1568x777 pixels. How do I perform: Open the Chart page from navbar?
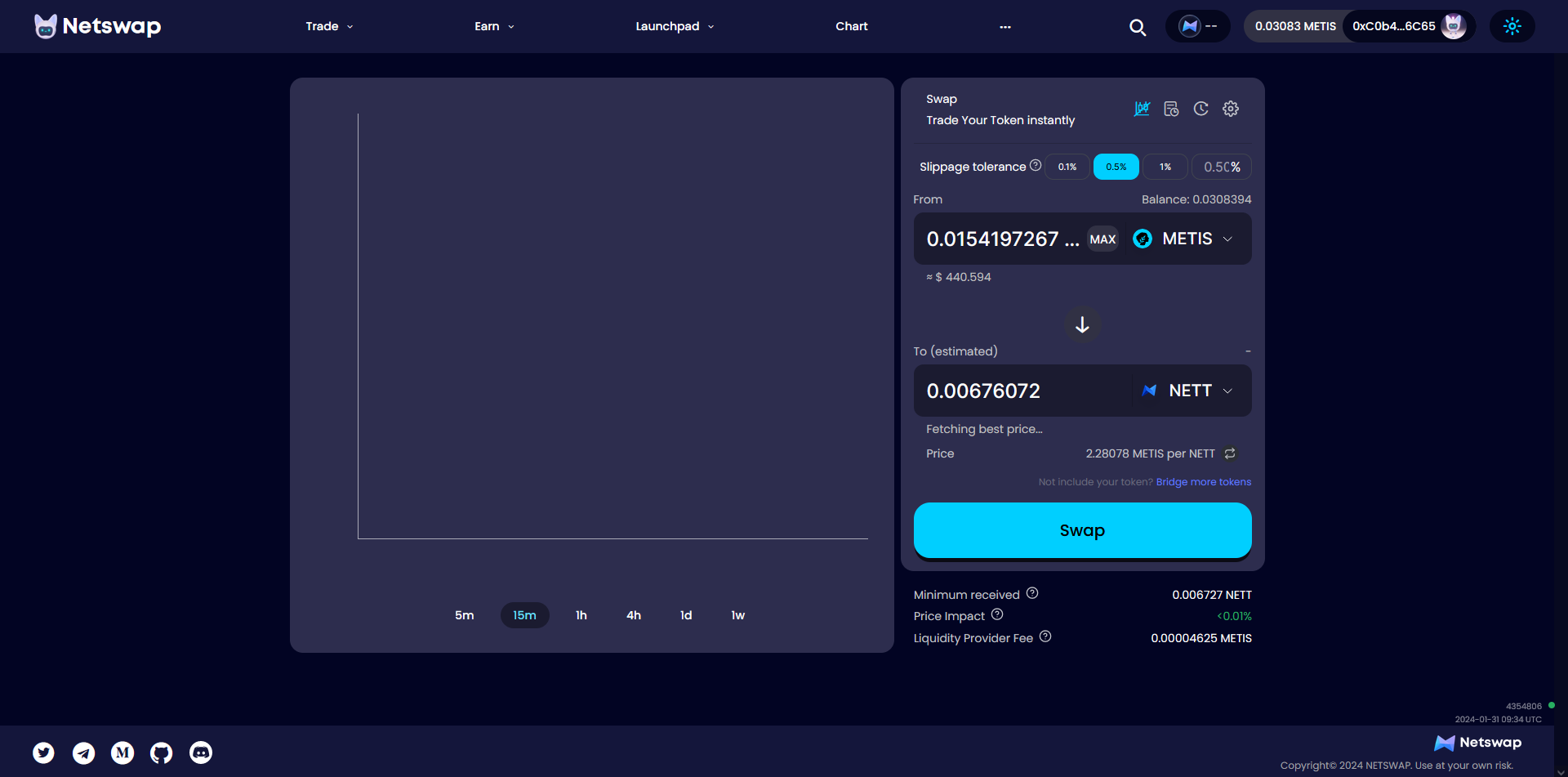coord(851,26)
